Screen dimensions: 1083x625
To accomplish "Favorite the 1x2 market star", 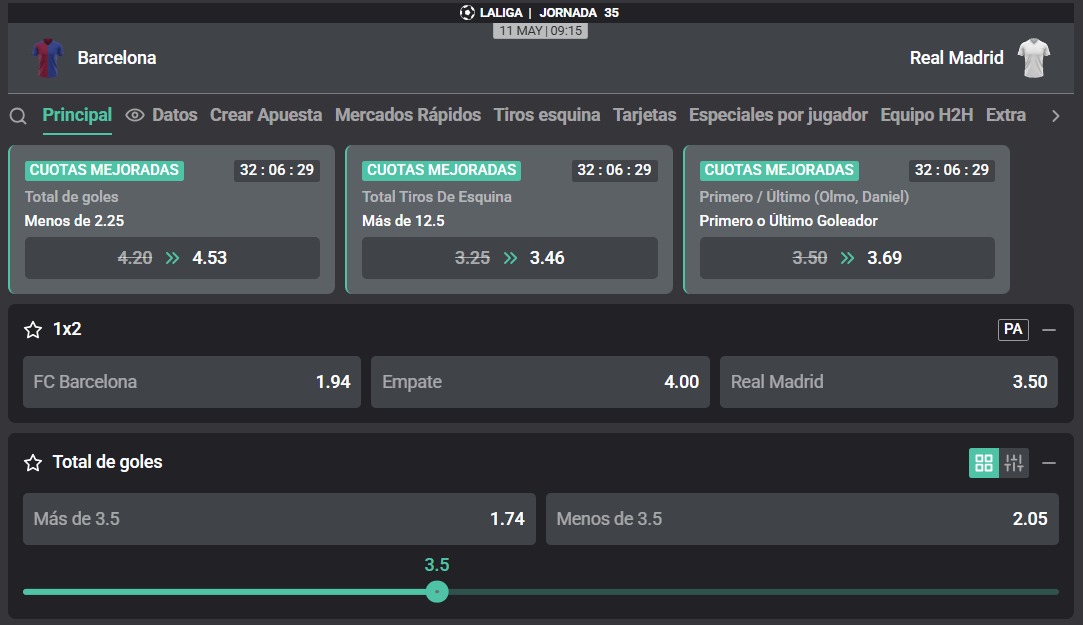I will coord(33,329).
